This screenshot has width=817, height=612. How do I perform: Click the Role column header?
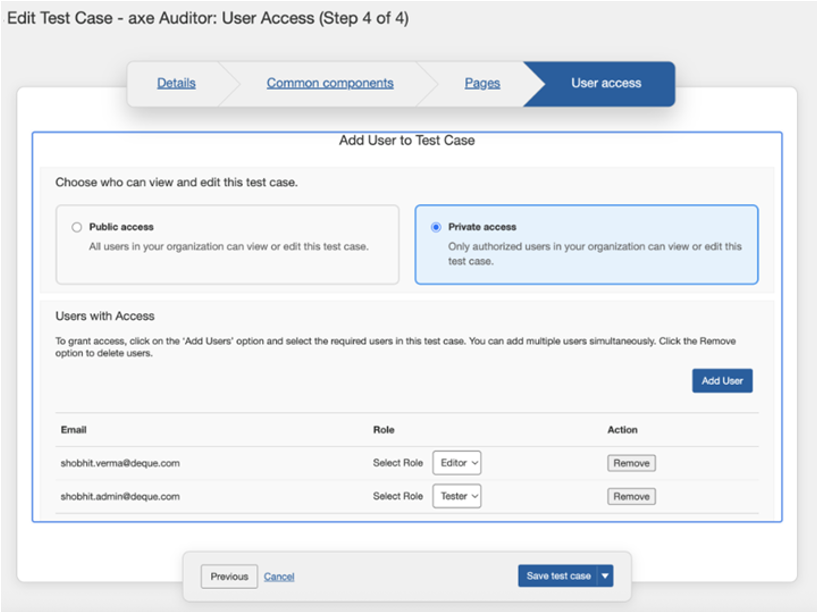(x=384, y=430)
